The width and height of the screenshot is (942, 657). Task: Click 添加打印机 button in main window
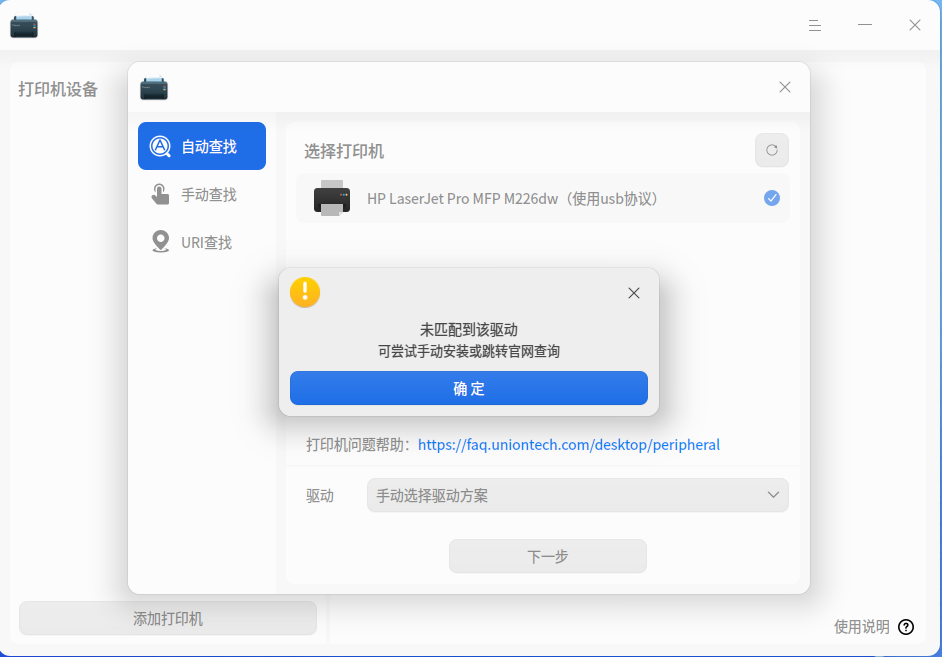168,618
